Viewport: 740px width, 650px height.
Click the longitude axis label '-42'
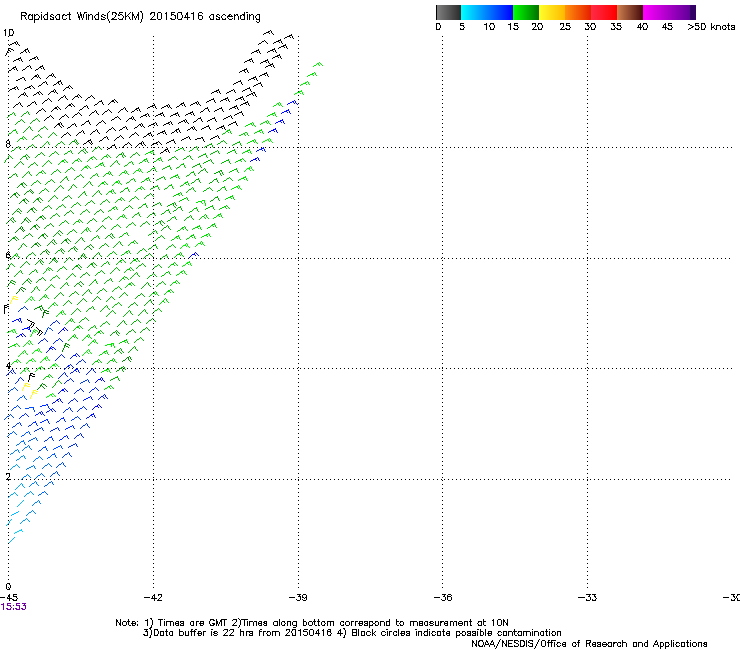click(x=153, y=598)
